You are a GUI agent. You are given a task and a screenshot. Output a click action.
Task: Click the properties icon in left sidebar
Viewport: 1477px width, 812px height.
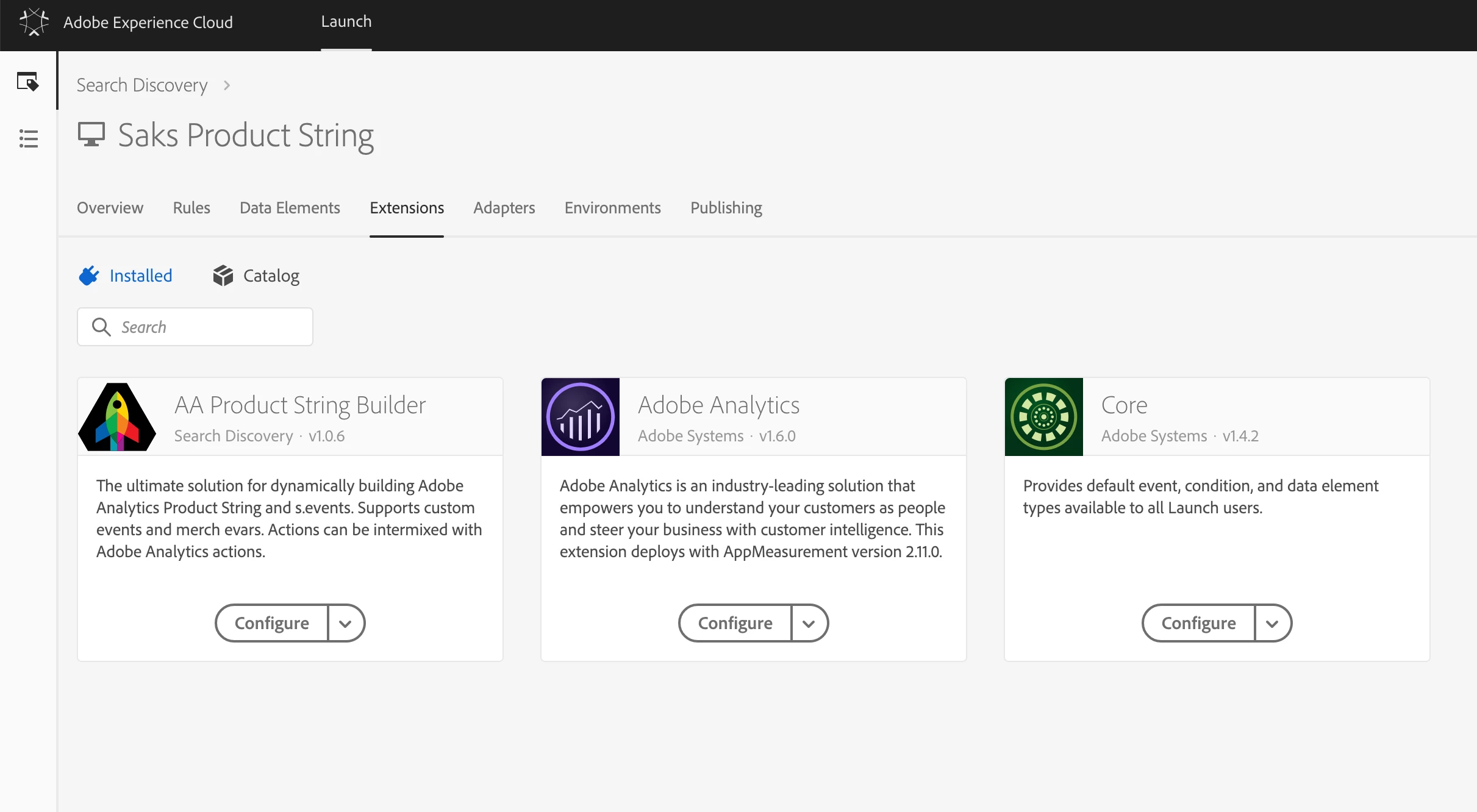click(27, 81)
